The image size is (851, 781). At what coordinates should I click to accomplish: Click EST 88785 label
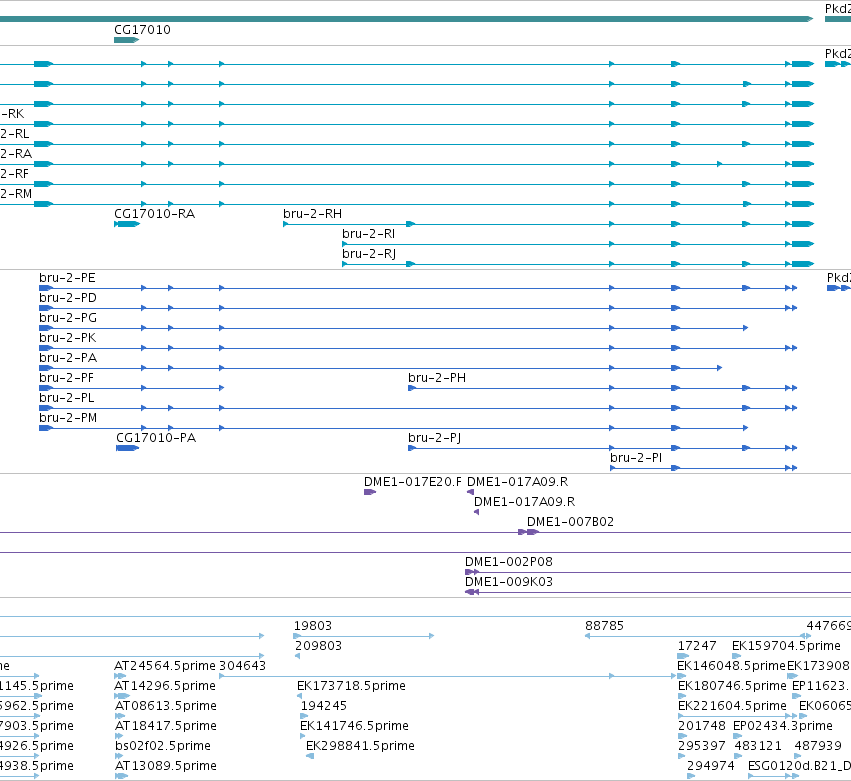pos(605,626)
